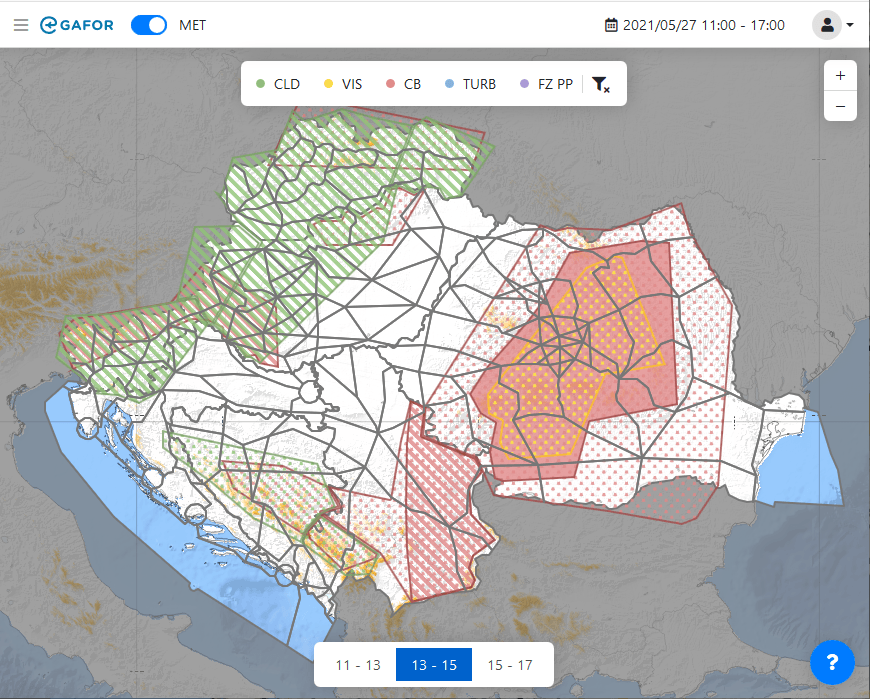Open the help question mark button

click(x=832, y=662)
